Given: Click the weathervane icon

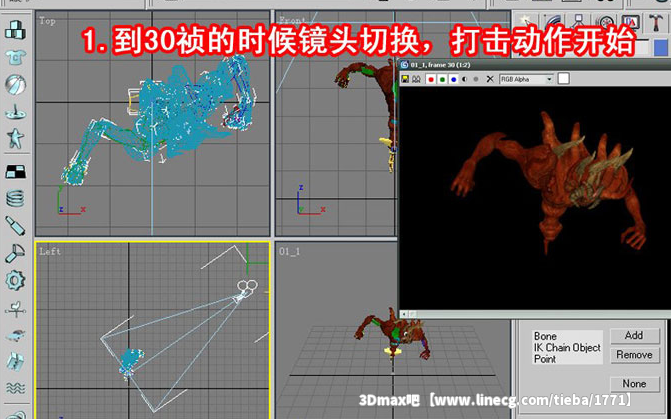Looking at the screenshot, I should coord(15,309).
